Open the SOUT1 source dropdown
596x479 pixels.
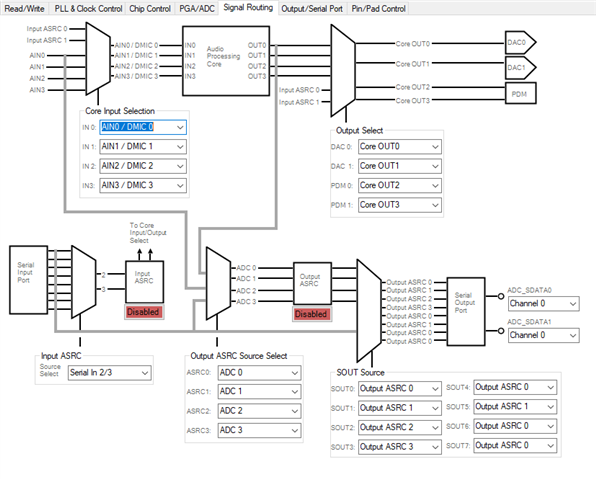[399, 408]
